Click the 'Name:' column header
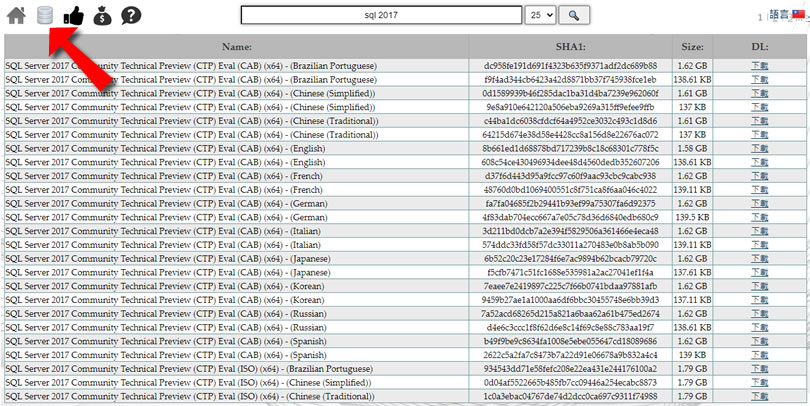This screenshot has height=406, width=810. click(237, 47)
